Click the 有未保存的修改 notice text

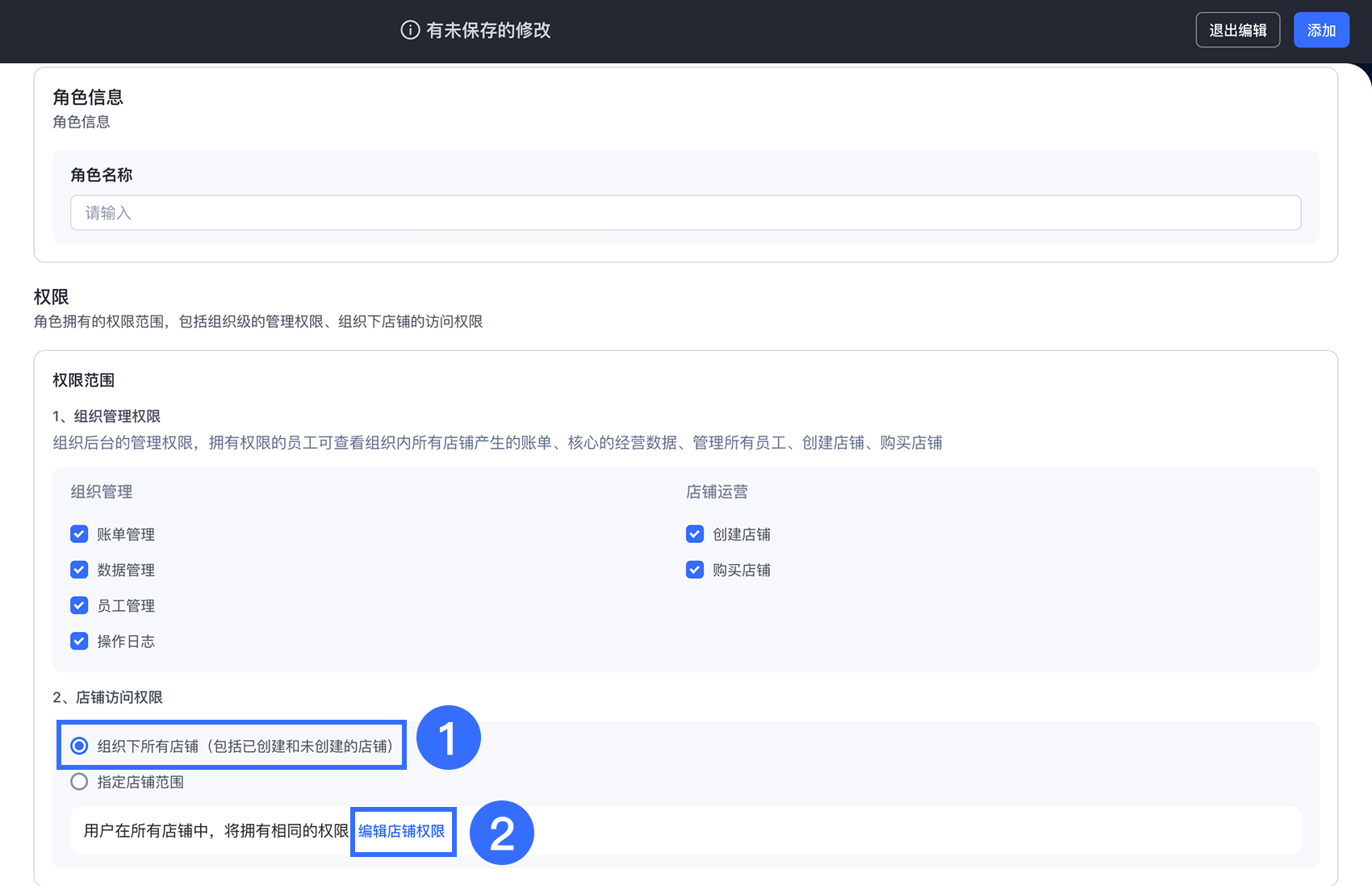click(x=488, y=31)
